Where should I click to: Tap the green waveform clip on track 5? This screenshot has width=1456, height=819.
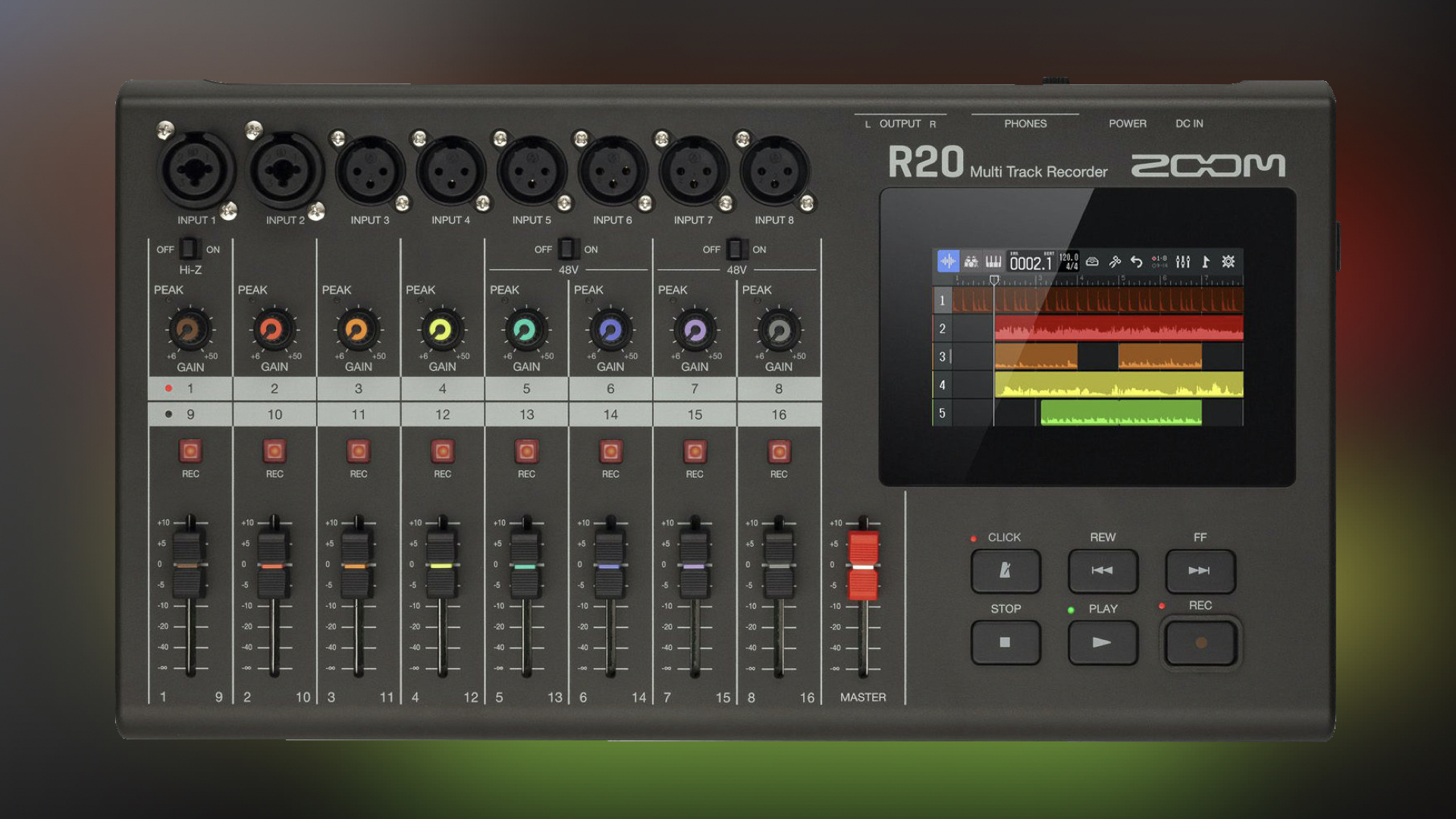[x=1122, y=413]
